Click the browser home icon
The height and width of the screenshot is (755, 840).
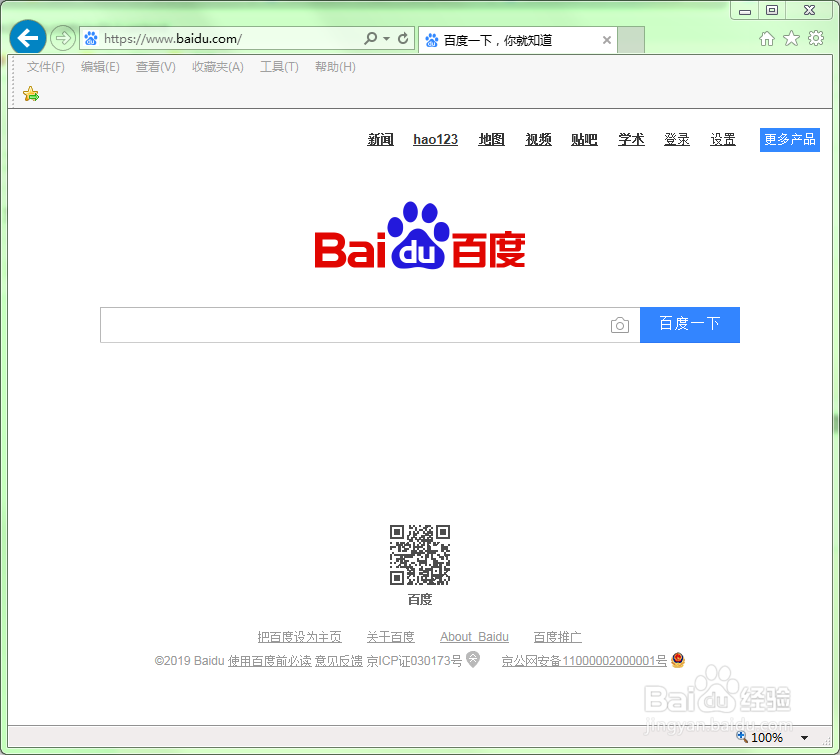pos(766,37)
